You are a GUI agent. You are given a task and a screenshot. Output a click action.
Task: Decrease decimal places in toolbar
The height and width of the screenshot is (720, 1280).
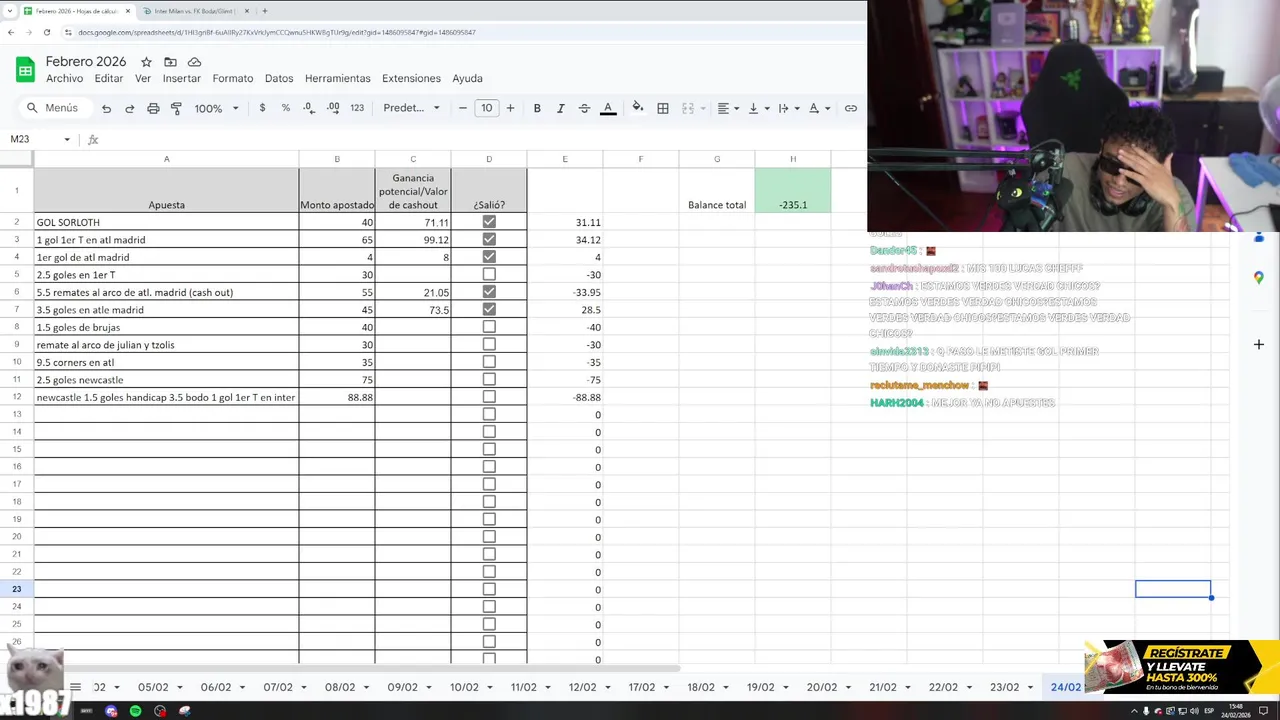click(309, 108)
